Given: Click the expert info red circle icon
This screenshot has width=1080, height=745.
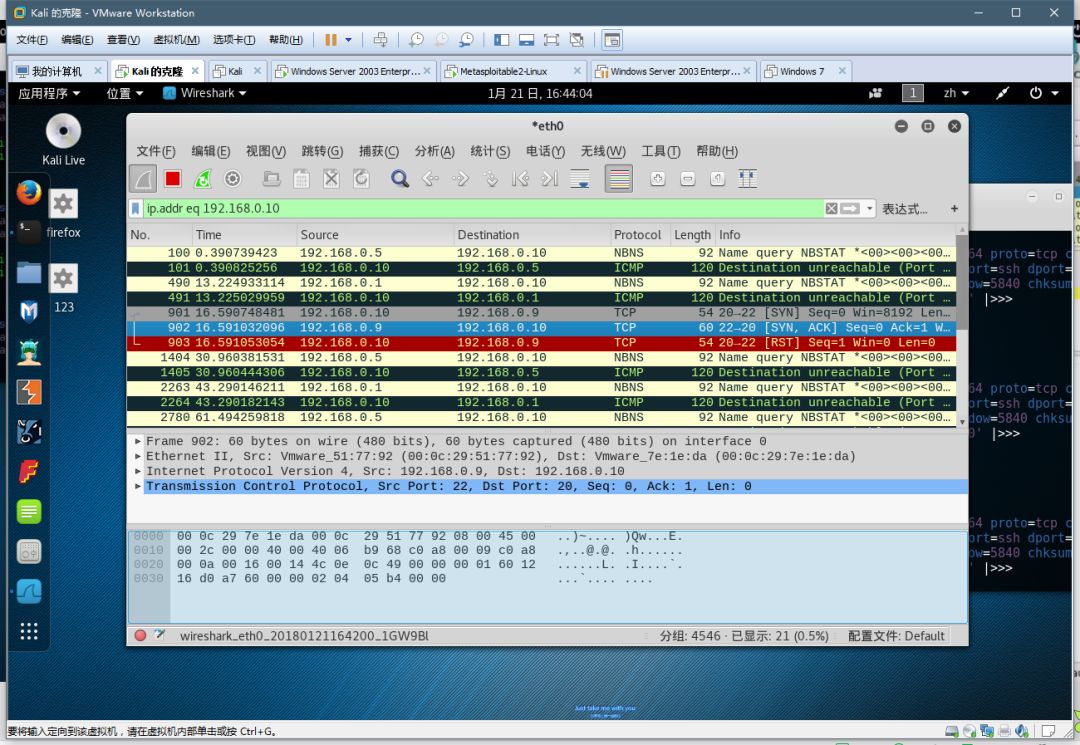Looking at the screenshot, I should [140, 636].
